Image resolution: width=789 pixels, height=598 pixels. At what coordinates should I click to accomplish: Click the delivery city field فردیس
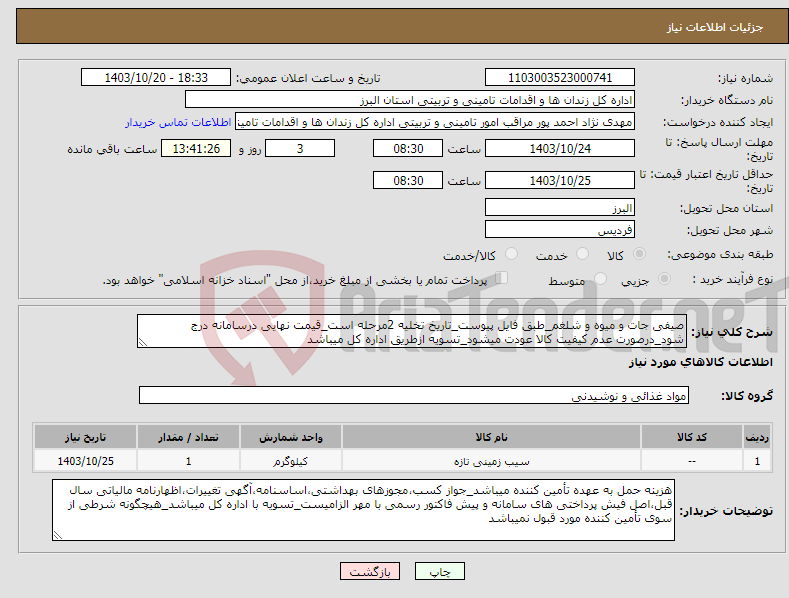pyautogui.click(x=560, y=230)
